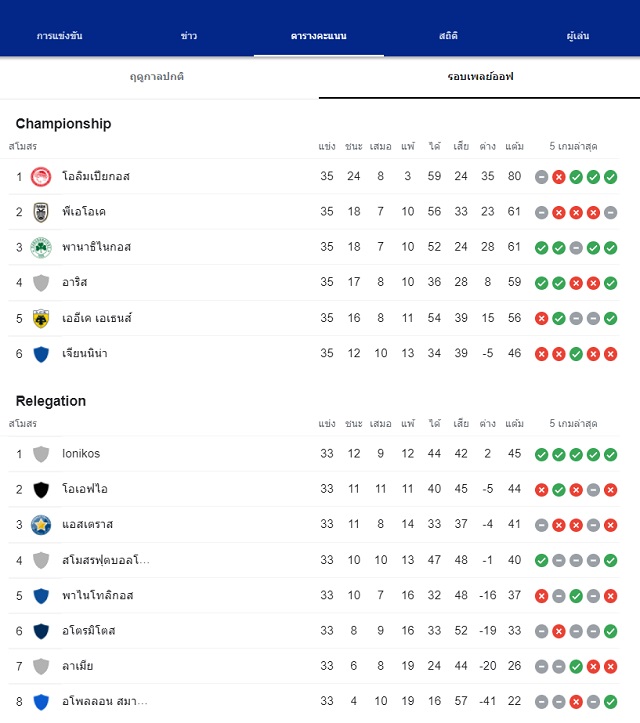The width and height of the screenshot is (640, 723).
Task: Switch to the ตารางคะแนน tab
Action: [319, 36]
